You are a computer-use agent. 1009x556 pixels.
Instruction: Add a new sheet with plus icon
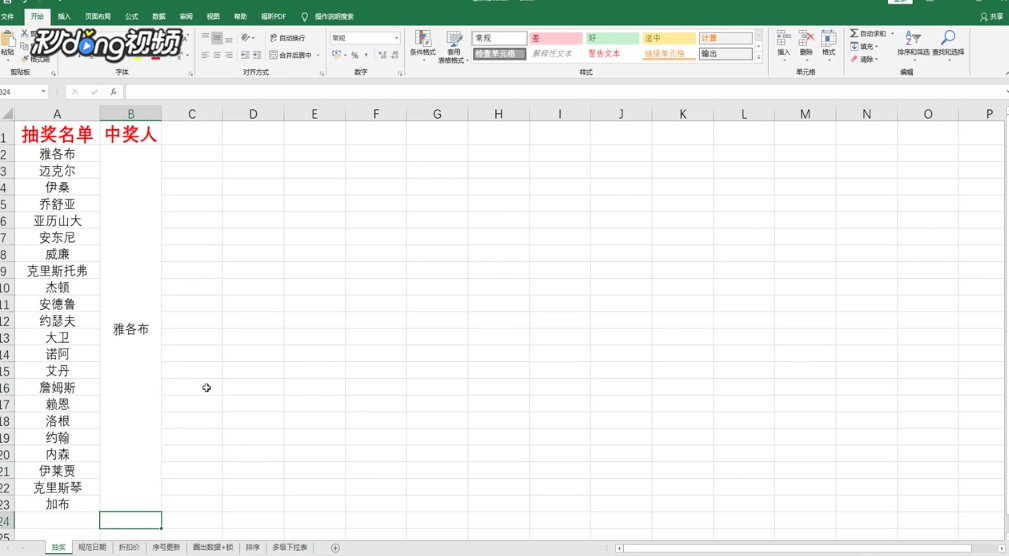pyautogui.click(x=335, y=548)
